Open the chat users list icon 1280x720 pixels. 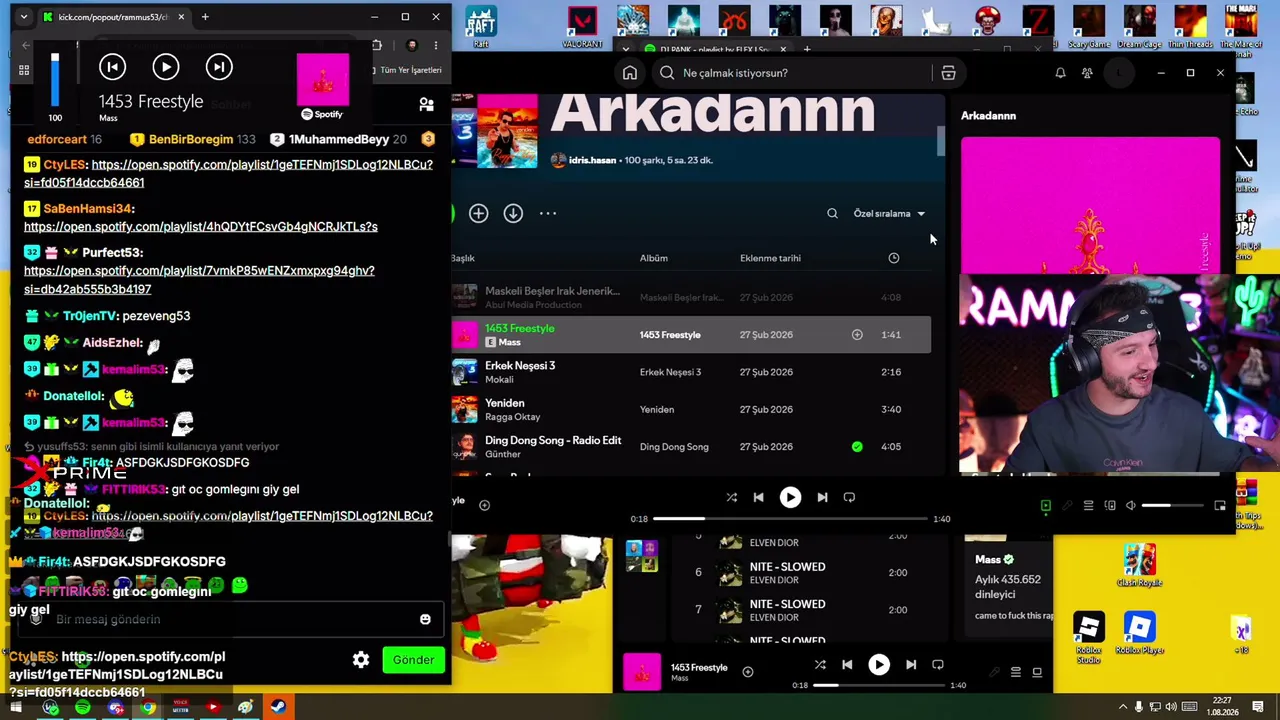coord(427,104)
